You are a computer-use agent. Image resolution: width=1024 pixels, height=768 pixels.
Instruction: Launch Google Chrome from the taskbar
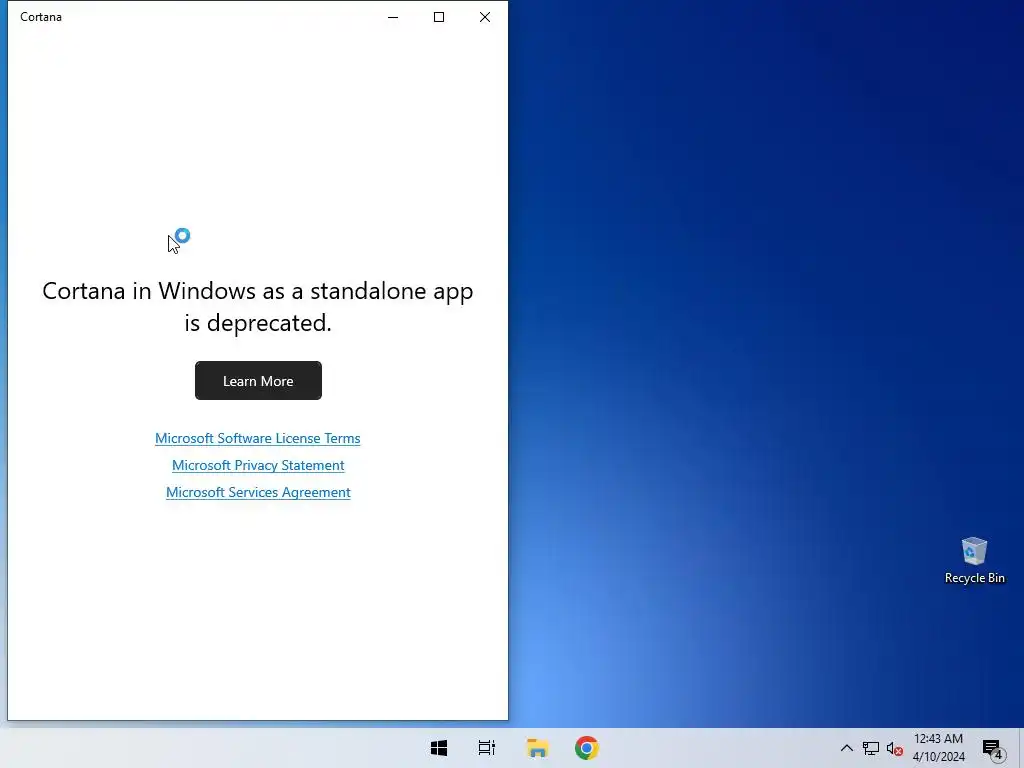click(586, 748)
